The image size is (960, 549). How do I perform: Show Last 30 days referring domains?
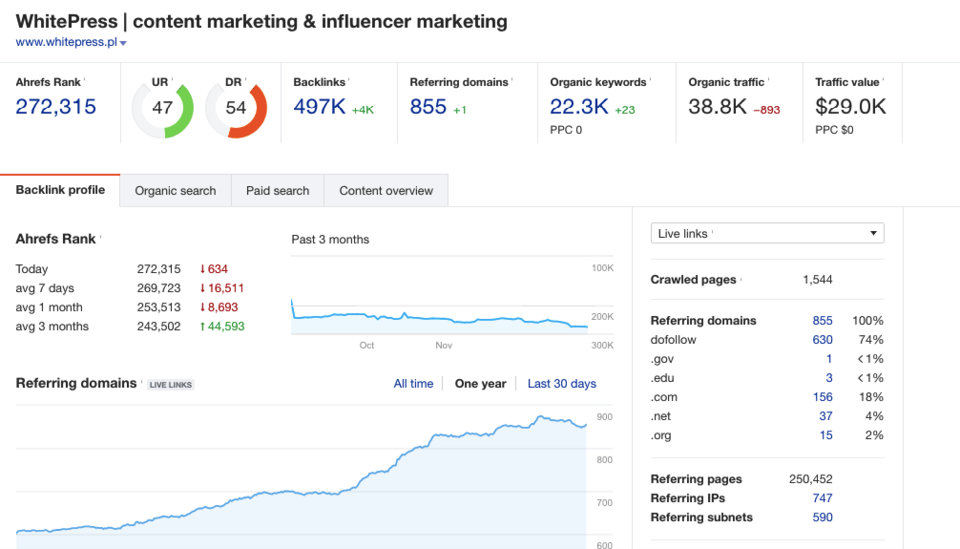pyautogui.click(x=561, y=384)
